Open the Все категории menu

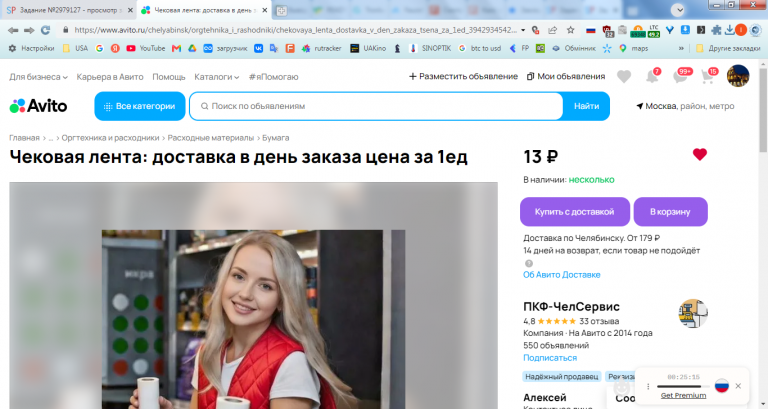click(140, 106)
